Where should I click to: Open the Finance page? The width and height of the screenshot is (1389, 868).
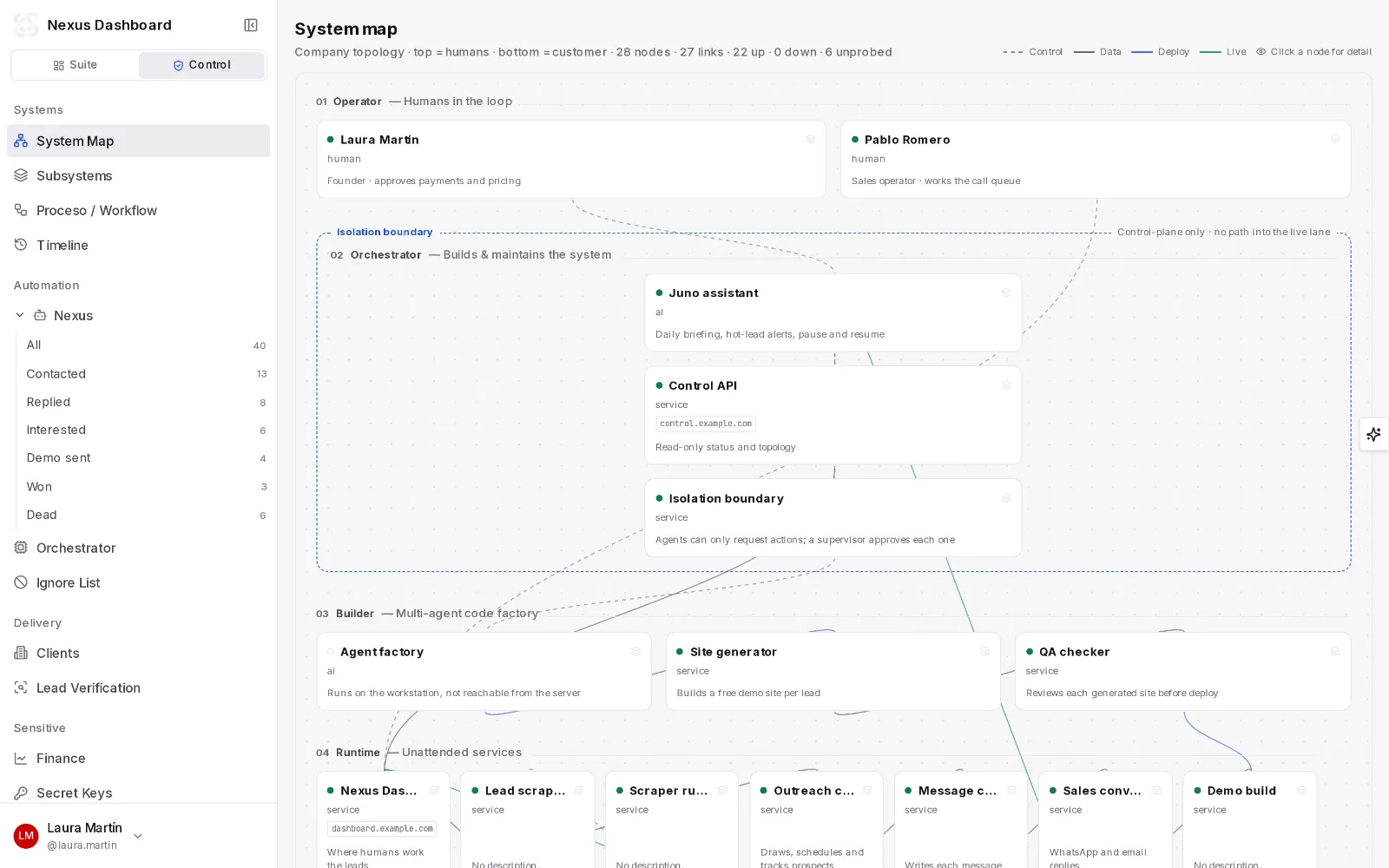tap(138, 758)
